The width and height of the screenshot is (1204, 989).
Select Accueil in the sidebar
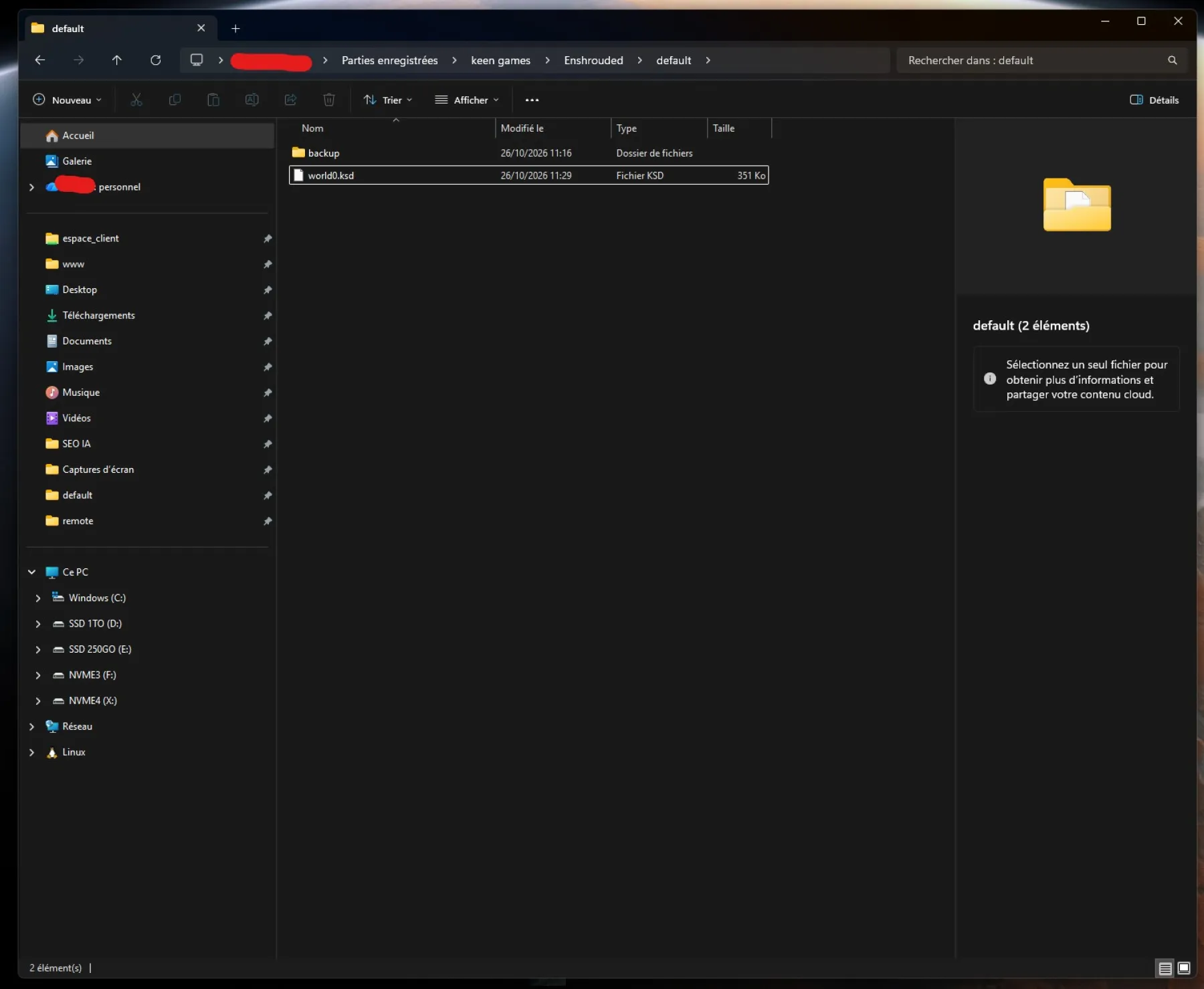click(148, 136)
